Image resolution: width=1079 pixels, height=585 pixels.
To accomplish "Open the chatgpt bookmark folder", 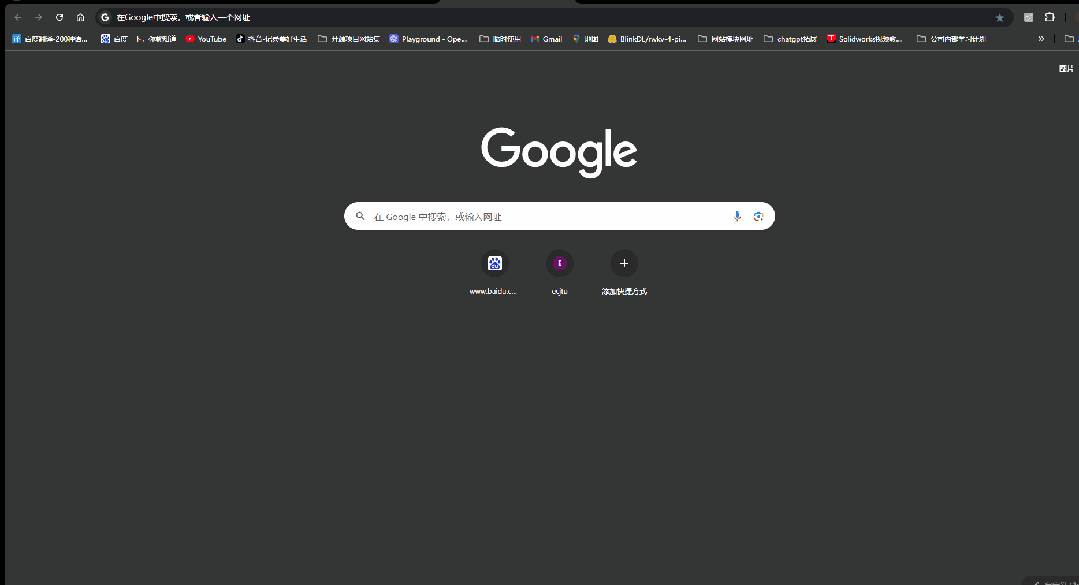I will (x=790, y=39).
